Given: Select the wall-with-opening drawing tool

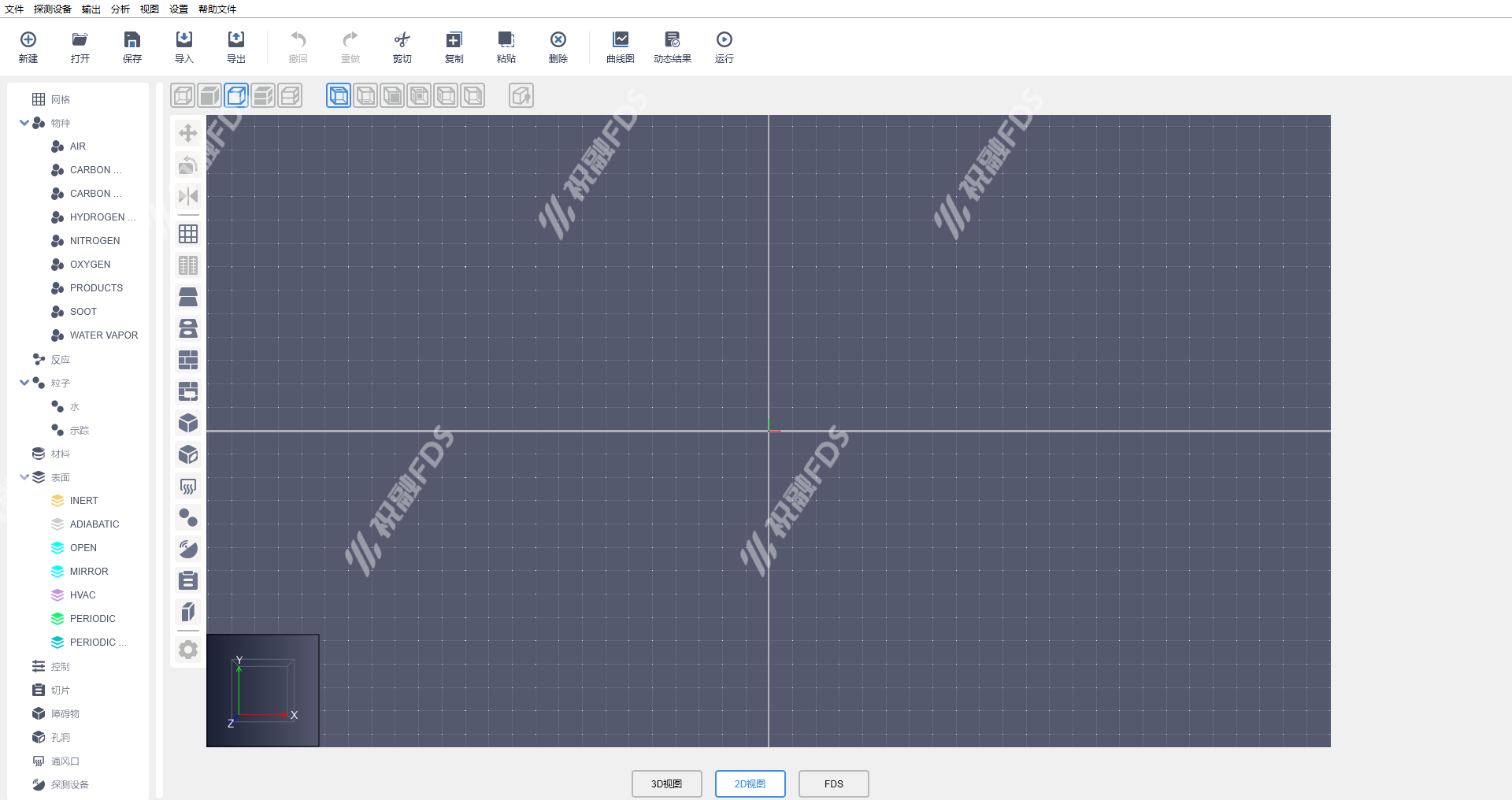Looking at the screenshot, I should coord(188,391).
